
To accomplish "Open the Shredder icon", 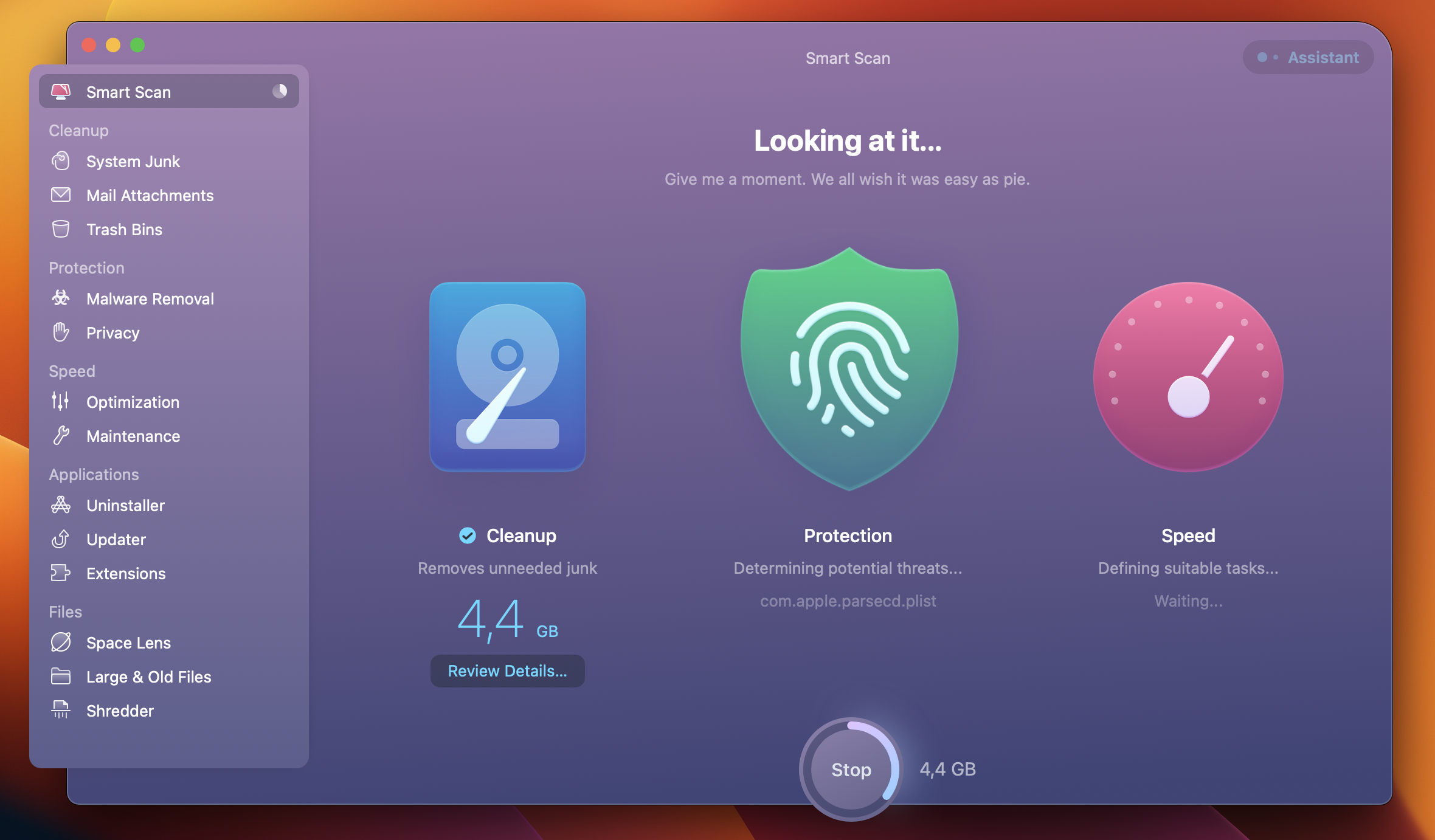I will (61, 710).
